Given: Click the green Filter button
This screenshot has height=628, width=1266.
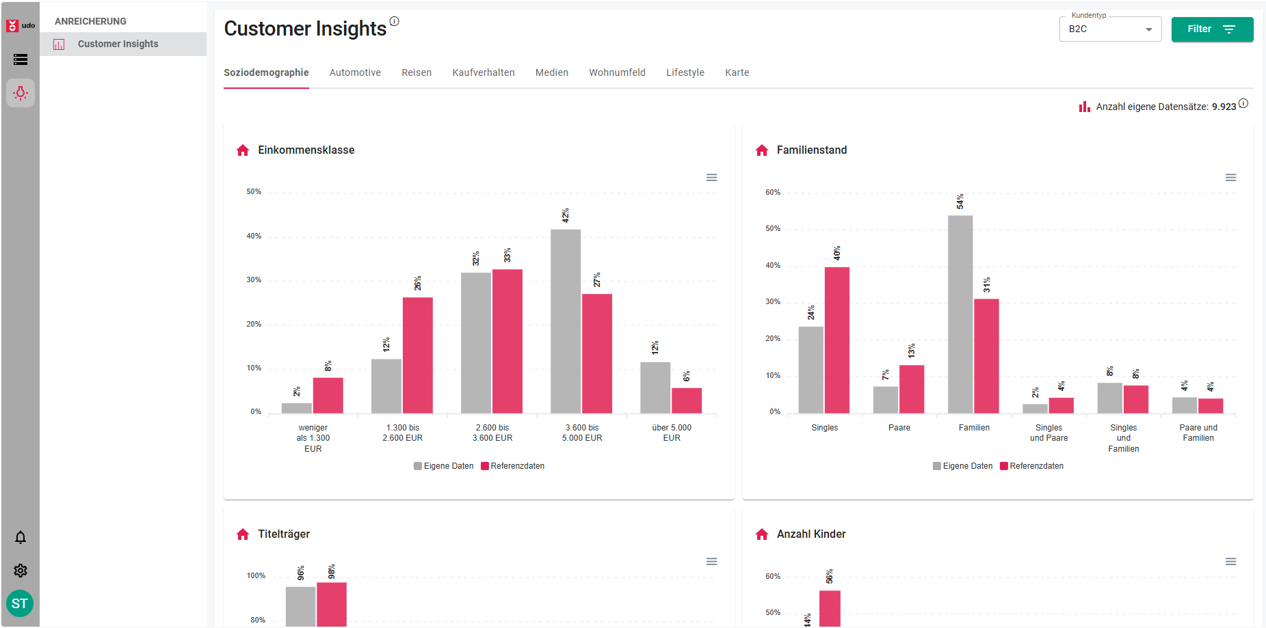Looking at the screenshot, I should 1212,29.
